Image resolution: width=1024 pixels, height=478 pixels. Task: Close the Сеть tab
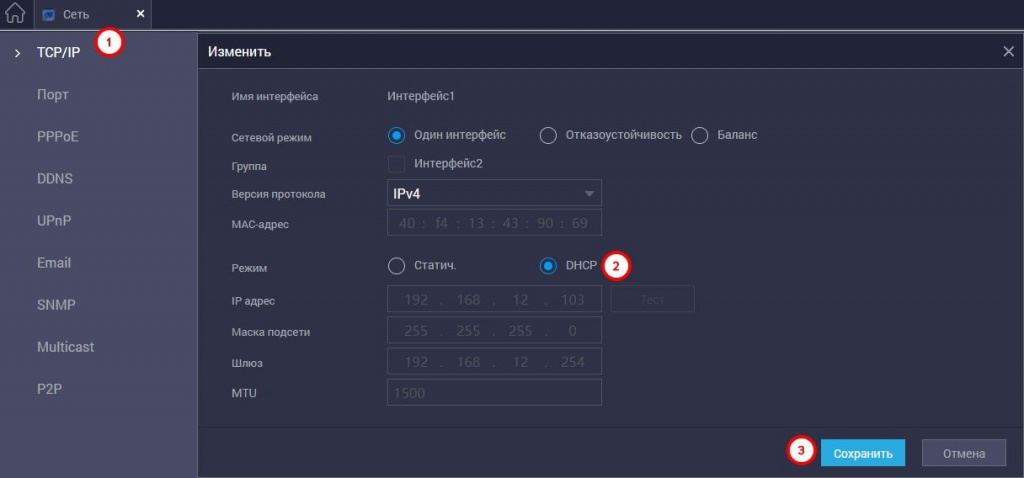140,14
